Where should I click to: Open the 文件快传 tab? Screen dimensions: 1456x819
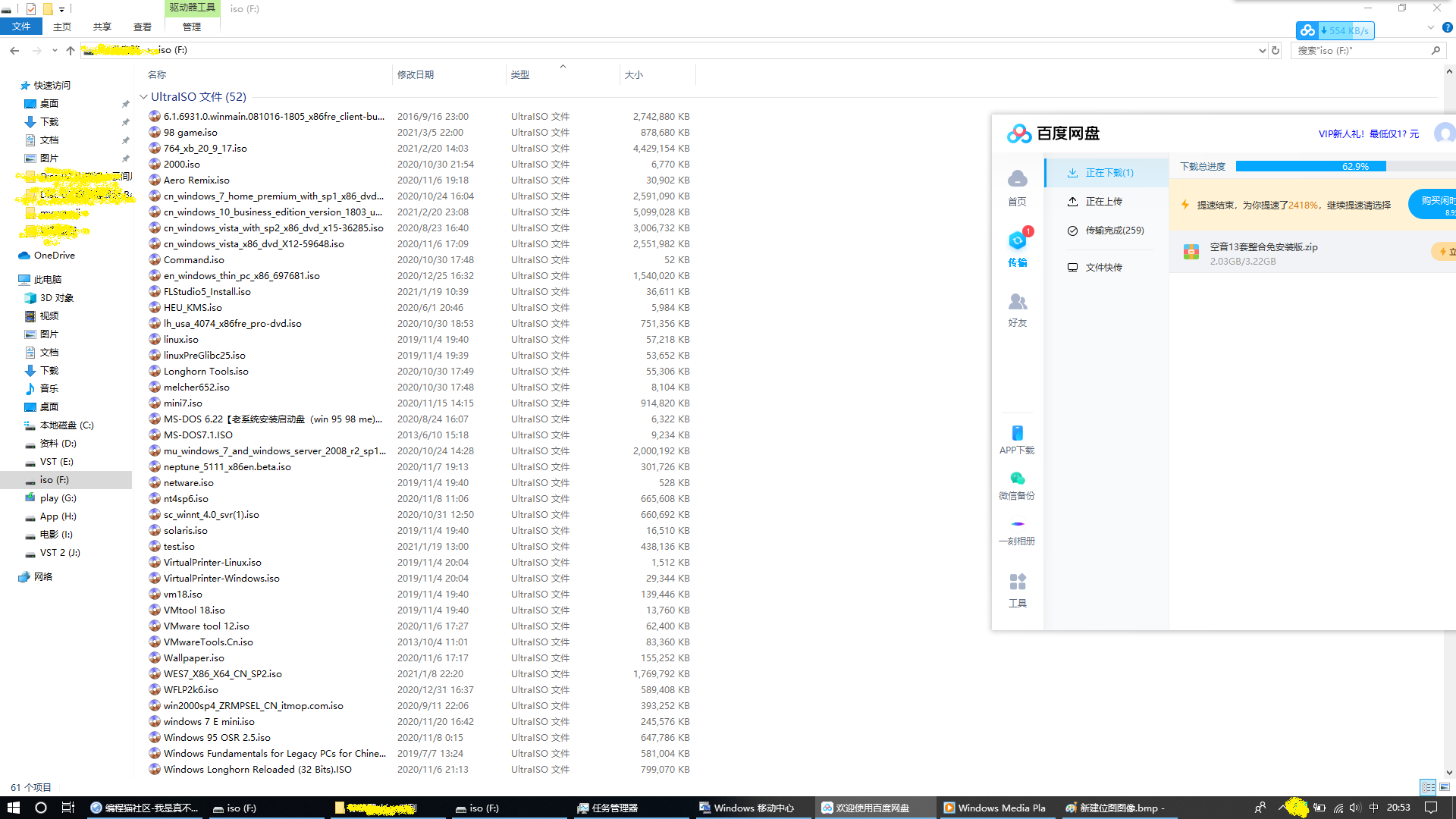(1106, 268)
